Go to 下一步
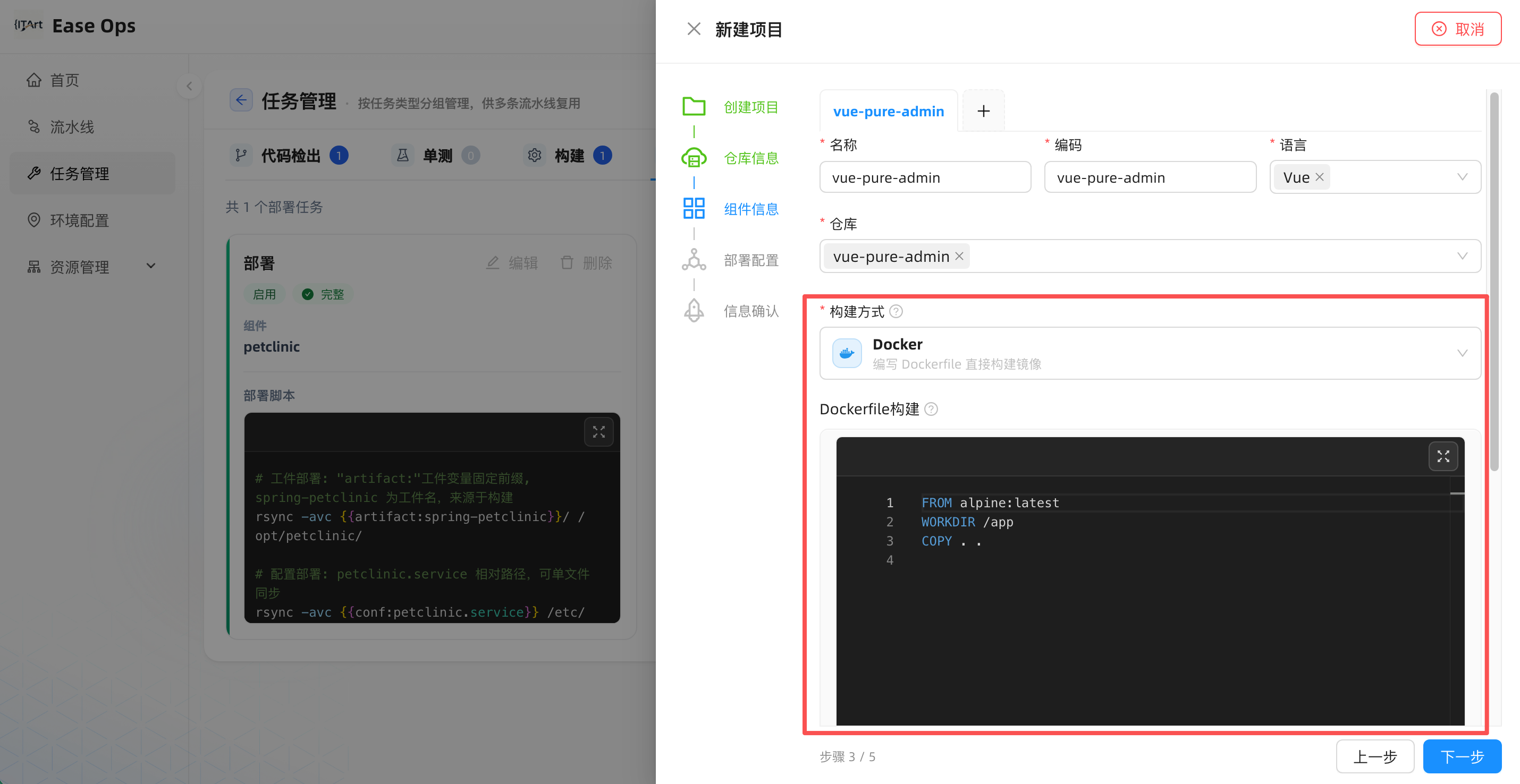This screenshot has width=1520, height=784. pos(1462,756)
